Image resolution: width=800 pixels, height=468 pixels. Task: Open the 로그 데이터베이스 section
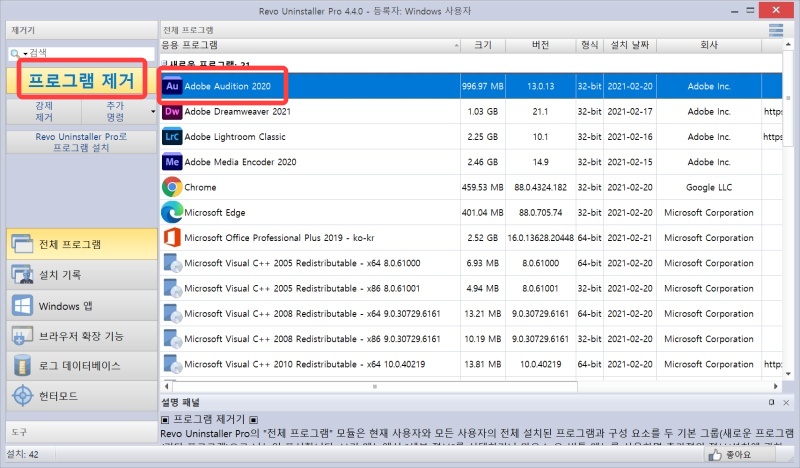(82, 365)
